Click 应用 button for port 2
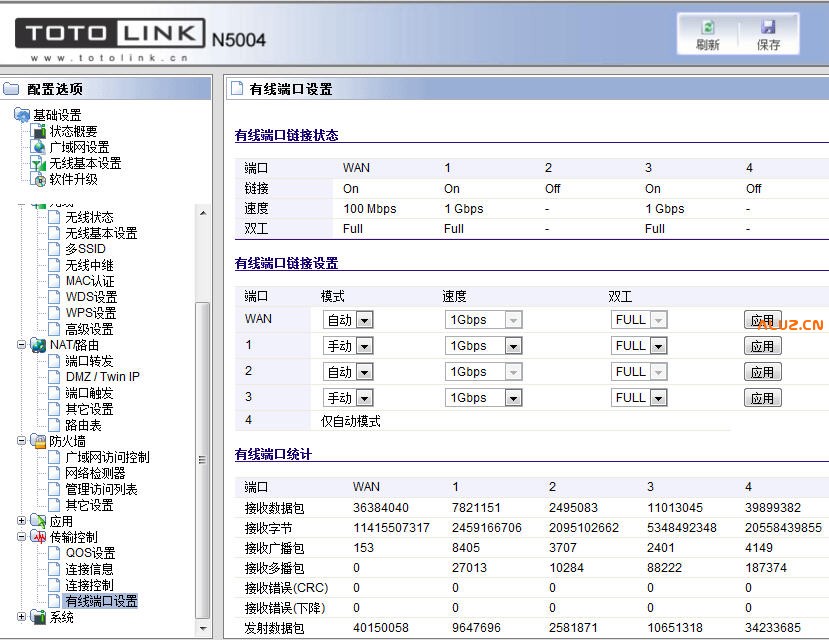The image size is (829, 640). (762, 372)
